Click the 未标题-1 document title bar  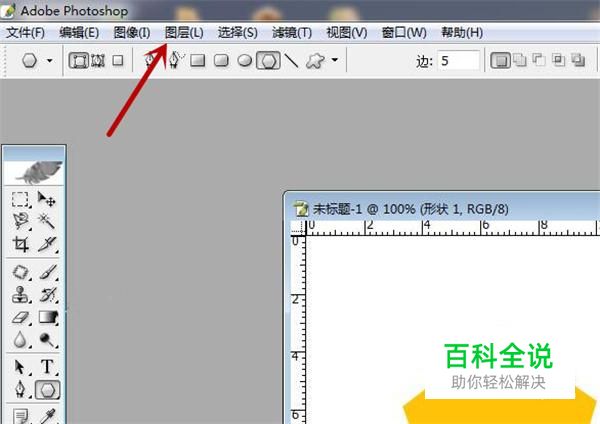tap(443, 209)
